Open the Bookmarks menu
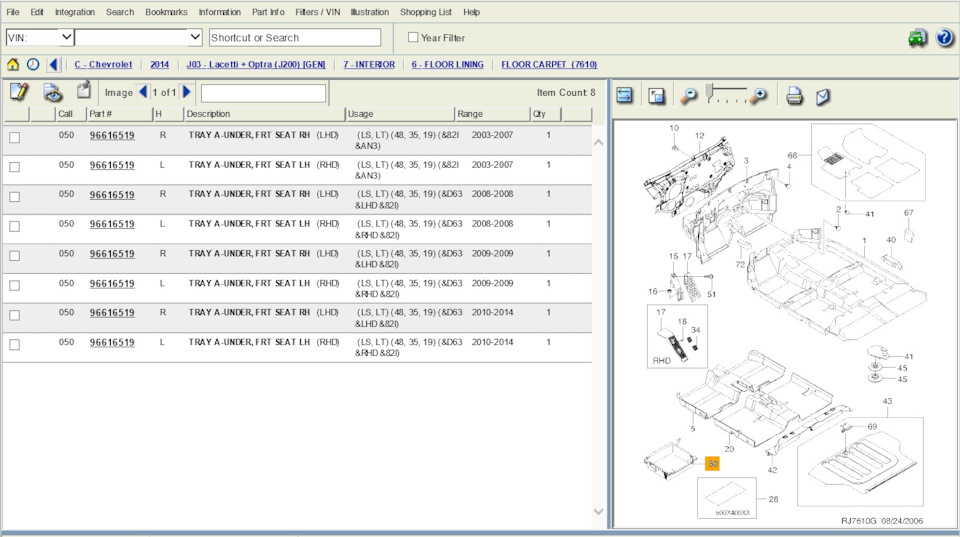 pos(166,12)
